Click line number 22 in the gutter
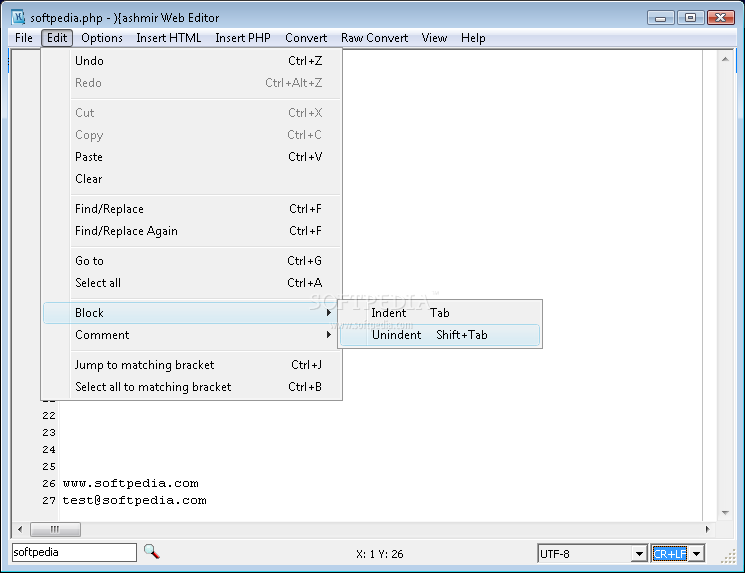Viewport: 745px width, 573px height. (49, 415)
